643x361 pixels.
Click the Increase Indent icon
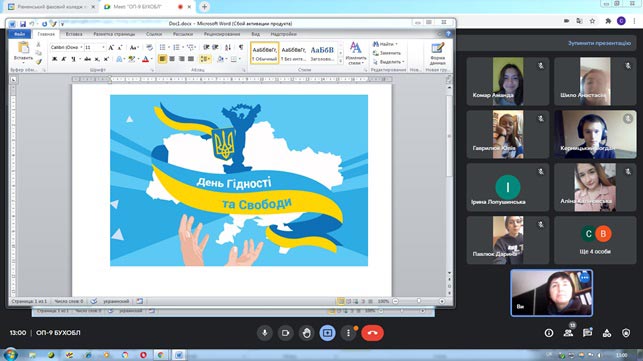[215, 48]
